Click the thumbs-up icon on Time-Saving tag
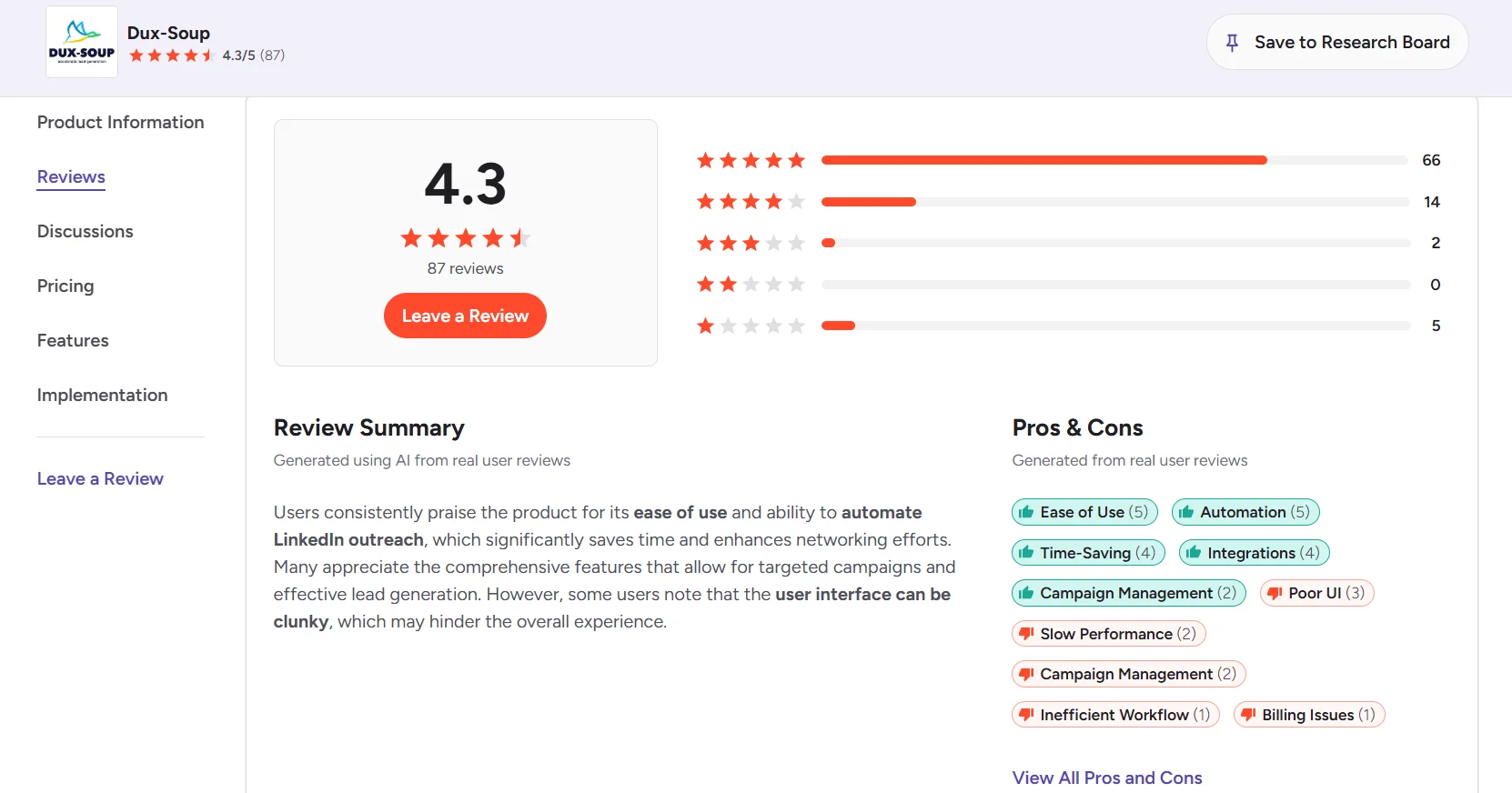The image size is (1512, 793). point(1026,553)
